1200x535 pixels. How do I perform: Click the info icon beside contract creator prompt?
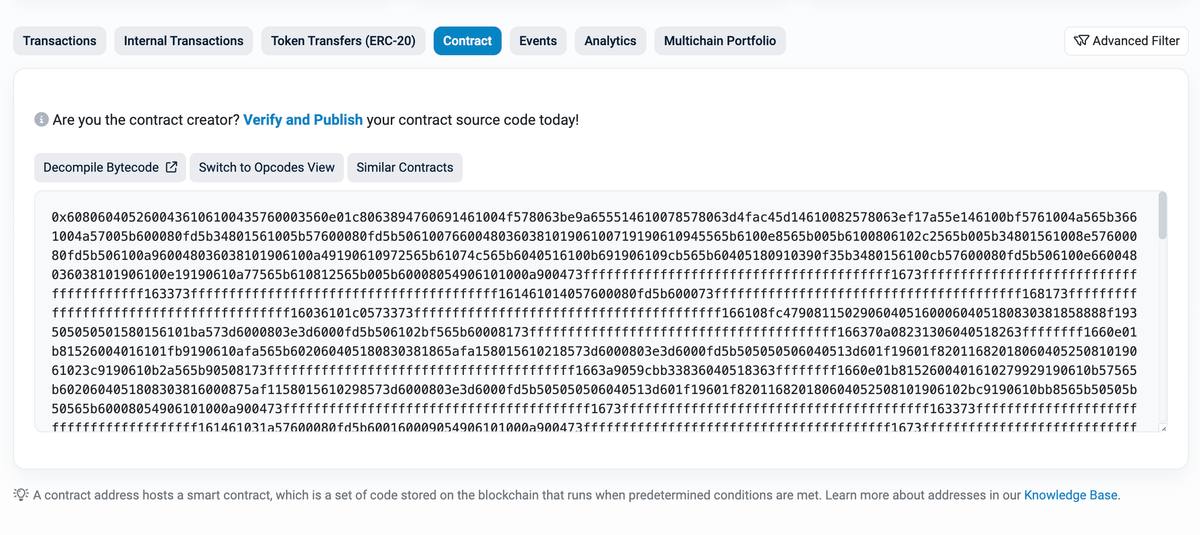[x=41, y=120]
